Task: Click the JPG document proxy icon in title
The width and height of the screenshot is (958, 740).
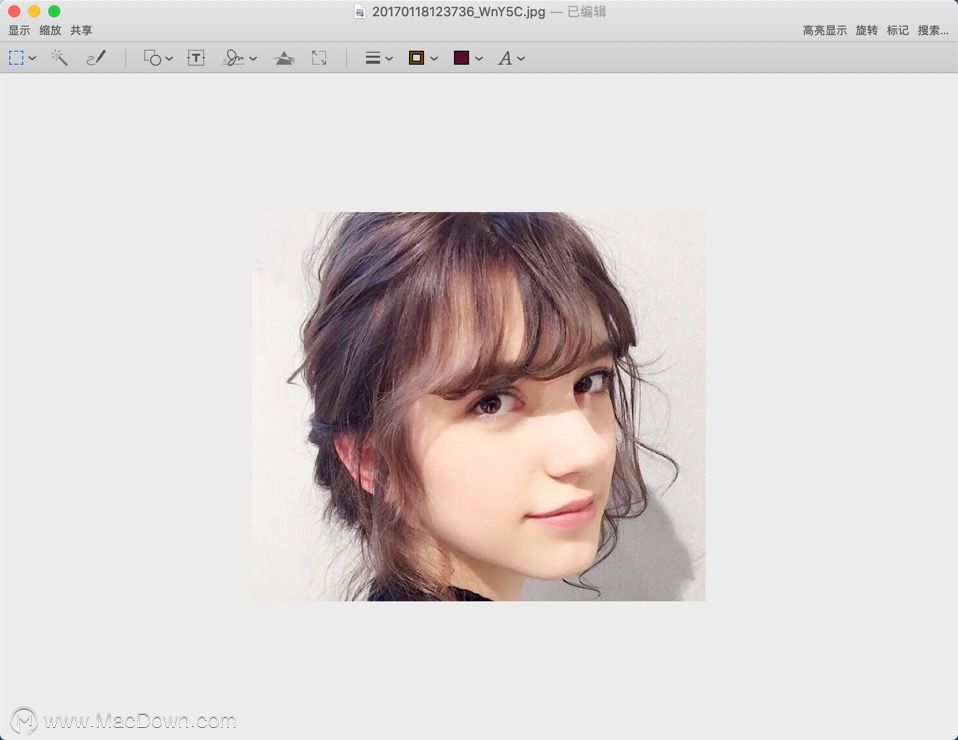Action: point(360,12)
